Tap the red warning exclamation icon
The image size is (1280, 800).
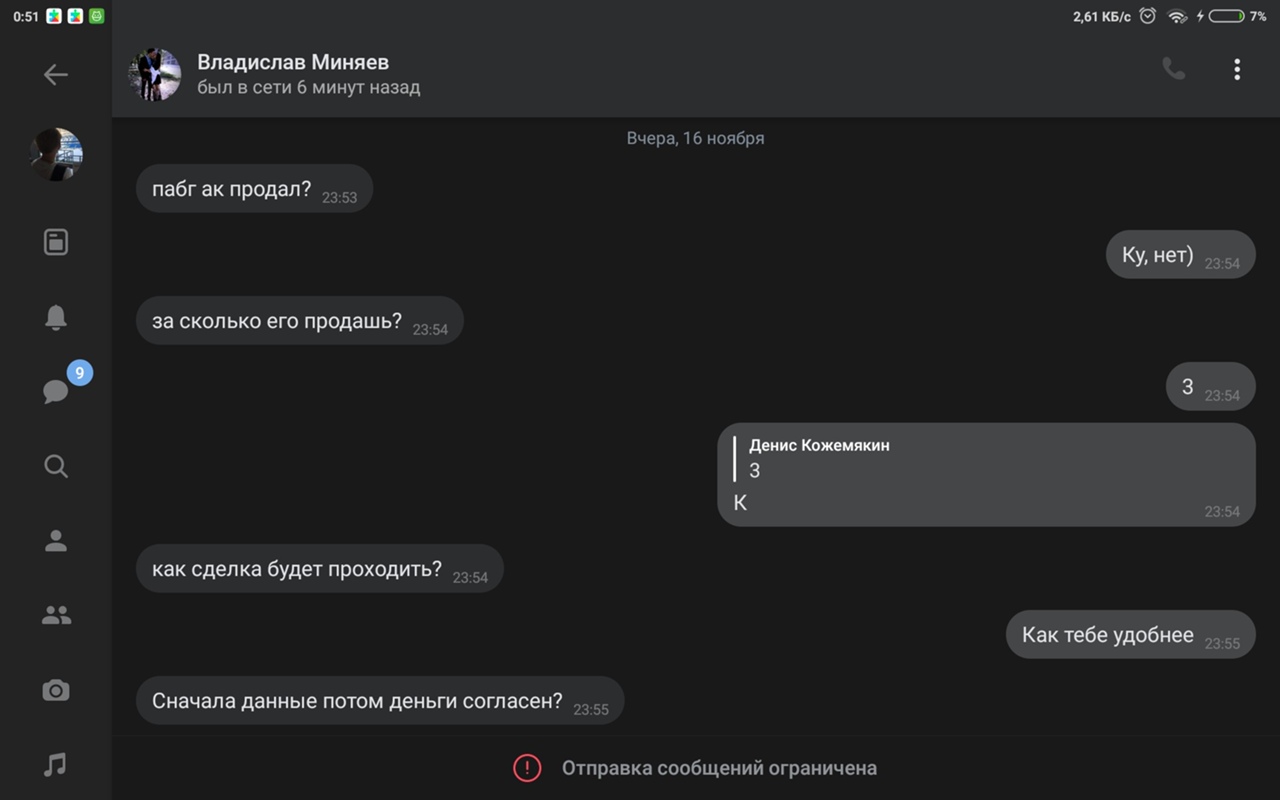pyautogui.click(x=527, y=768)
